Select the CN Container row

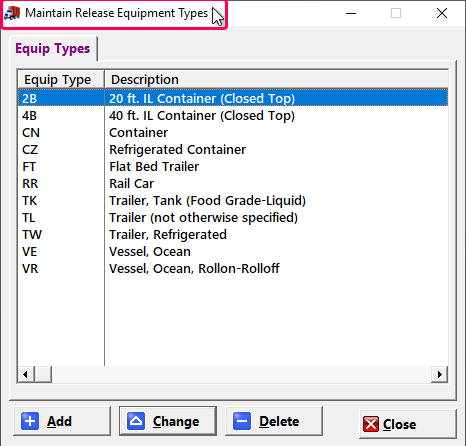click(233, 132)
